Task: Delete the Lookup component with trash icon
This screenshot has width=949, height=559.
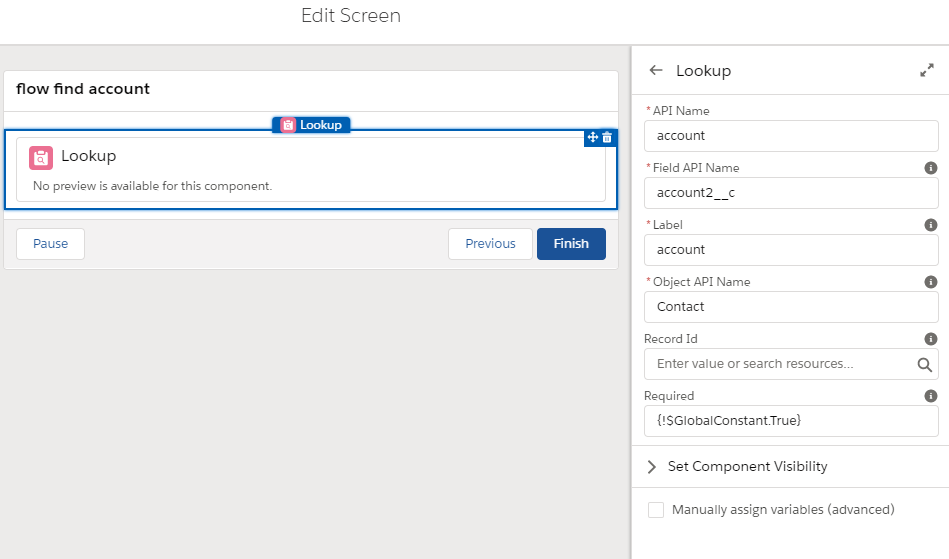Action: pyautogui.click(x=607, y=138)
